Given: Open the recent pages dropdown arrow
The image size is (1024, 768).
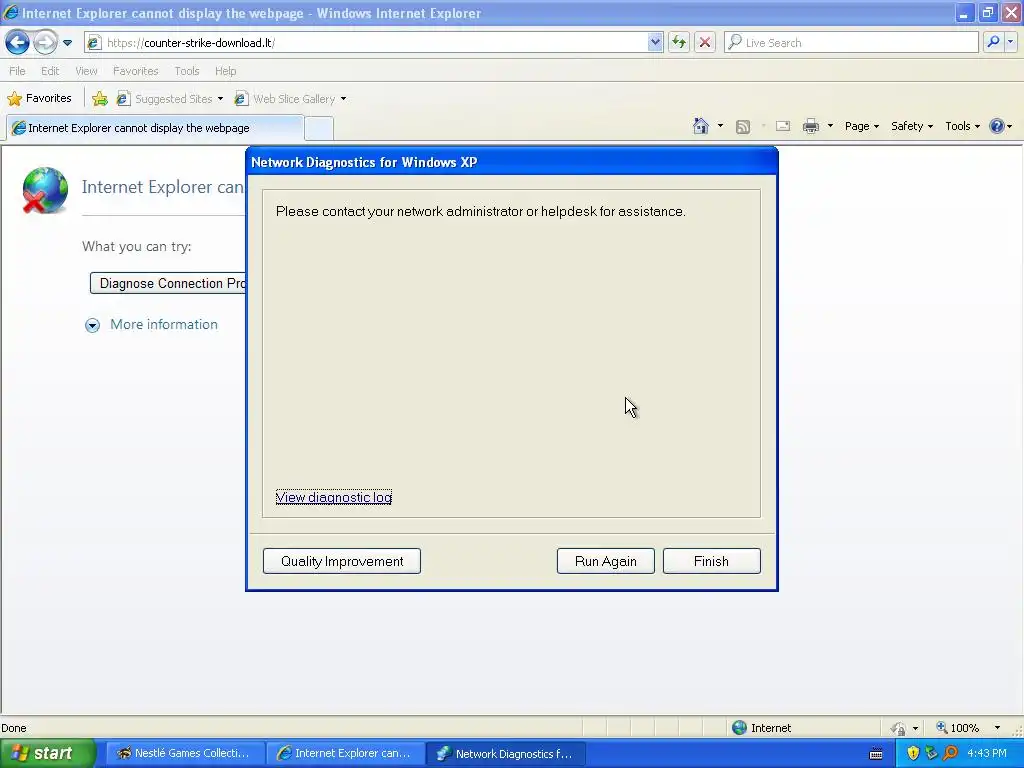Looking at the screenshot, I should [67, 43].
